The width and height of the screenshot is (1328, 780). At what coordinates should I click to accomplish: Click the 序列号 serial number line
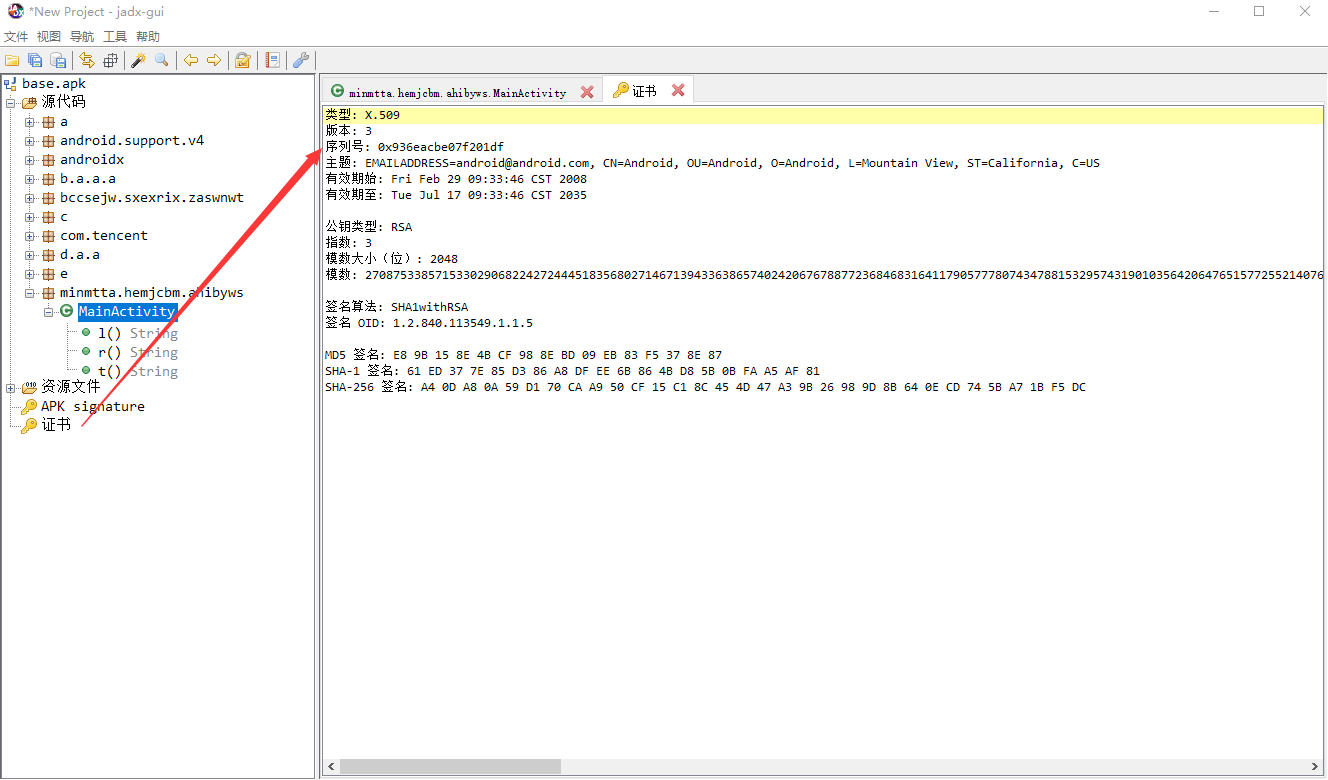coord(414,147)
